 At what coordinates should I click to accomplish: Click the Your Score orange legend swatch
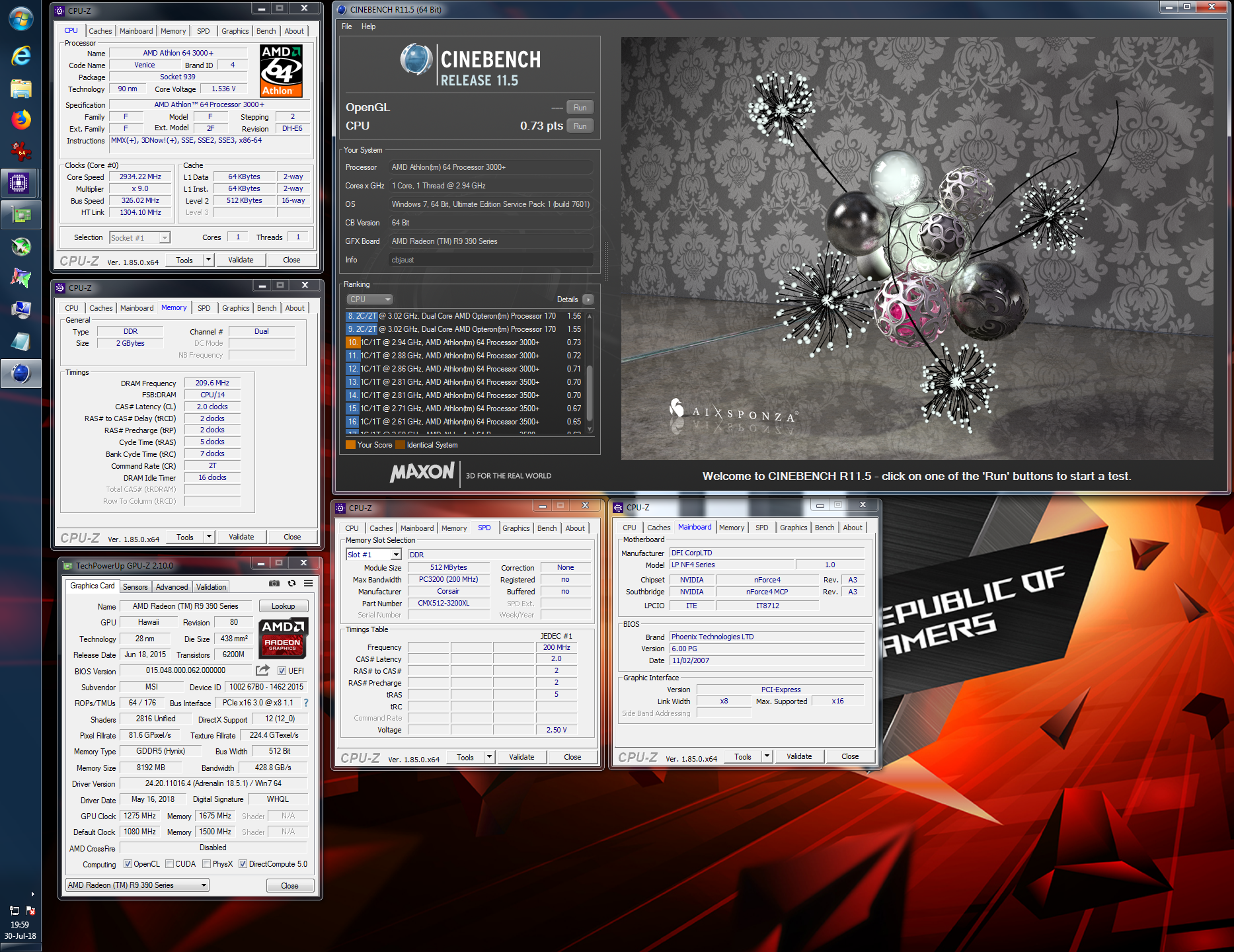pyautogui.click(x=350, y=445)
